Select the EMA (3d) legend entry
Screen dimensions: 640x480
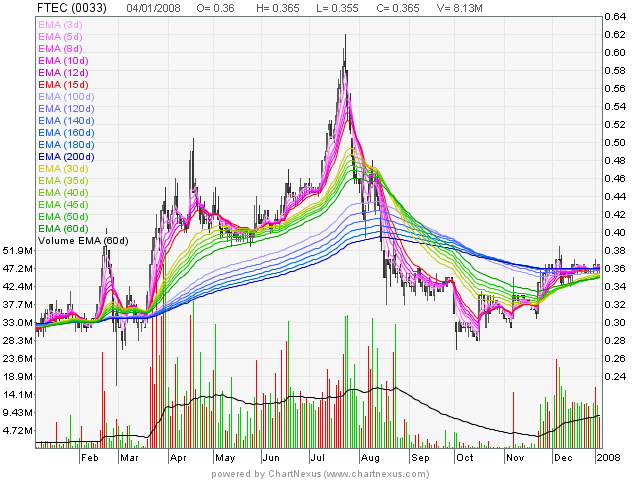pos(62,25)
